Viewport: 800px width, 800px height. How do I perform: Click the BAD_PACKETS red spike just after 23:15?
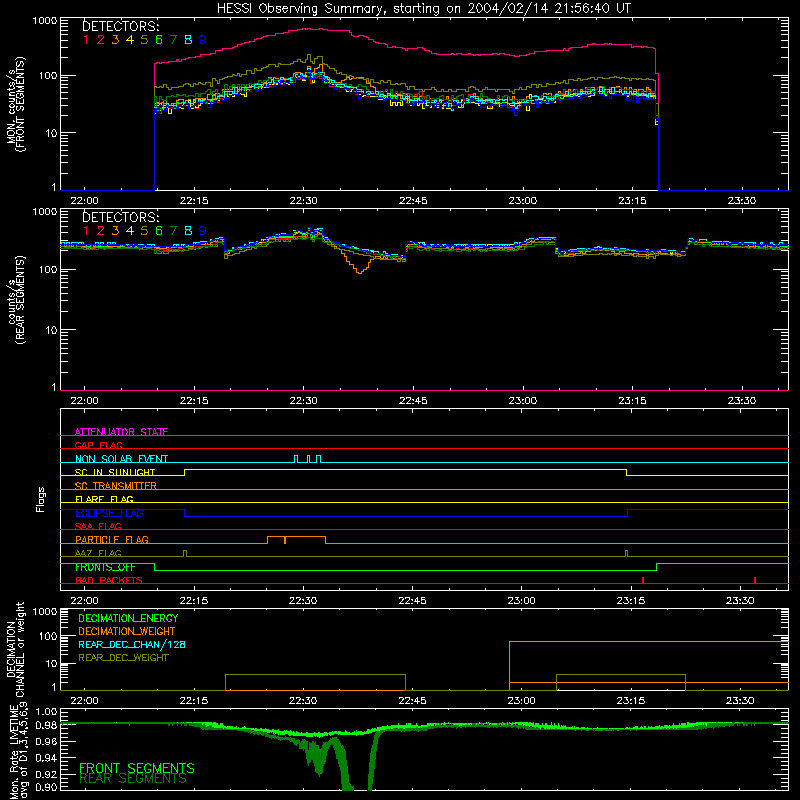tap(643, 580)
